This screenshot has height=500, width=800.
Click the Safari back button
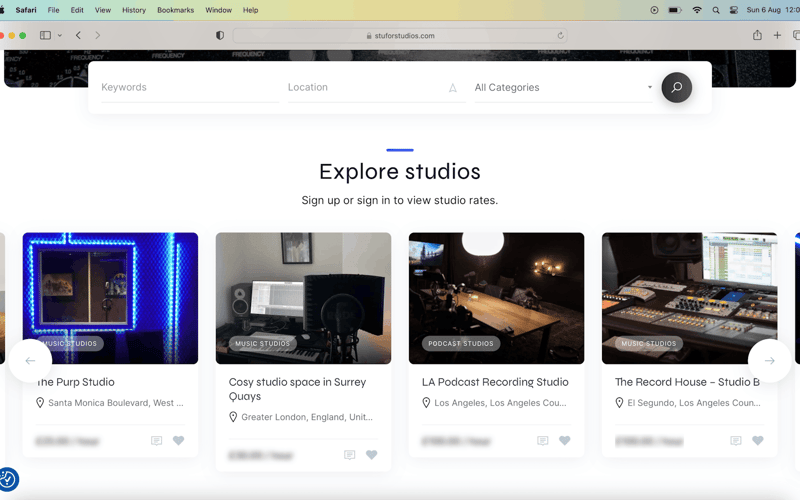tap(78, 35)
